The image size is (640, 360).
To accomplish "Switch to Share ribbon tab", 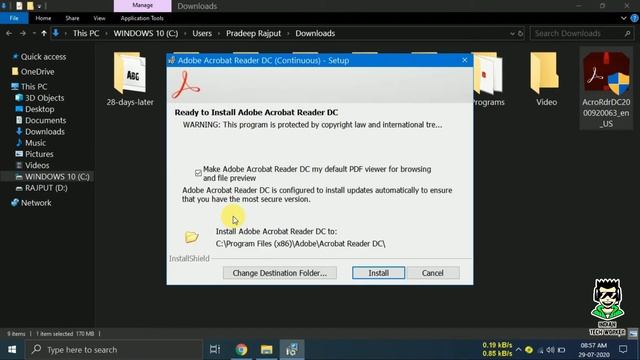I will 72,18.
